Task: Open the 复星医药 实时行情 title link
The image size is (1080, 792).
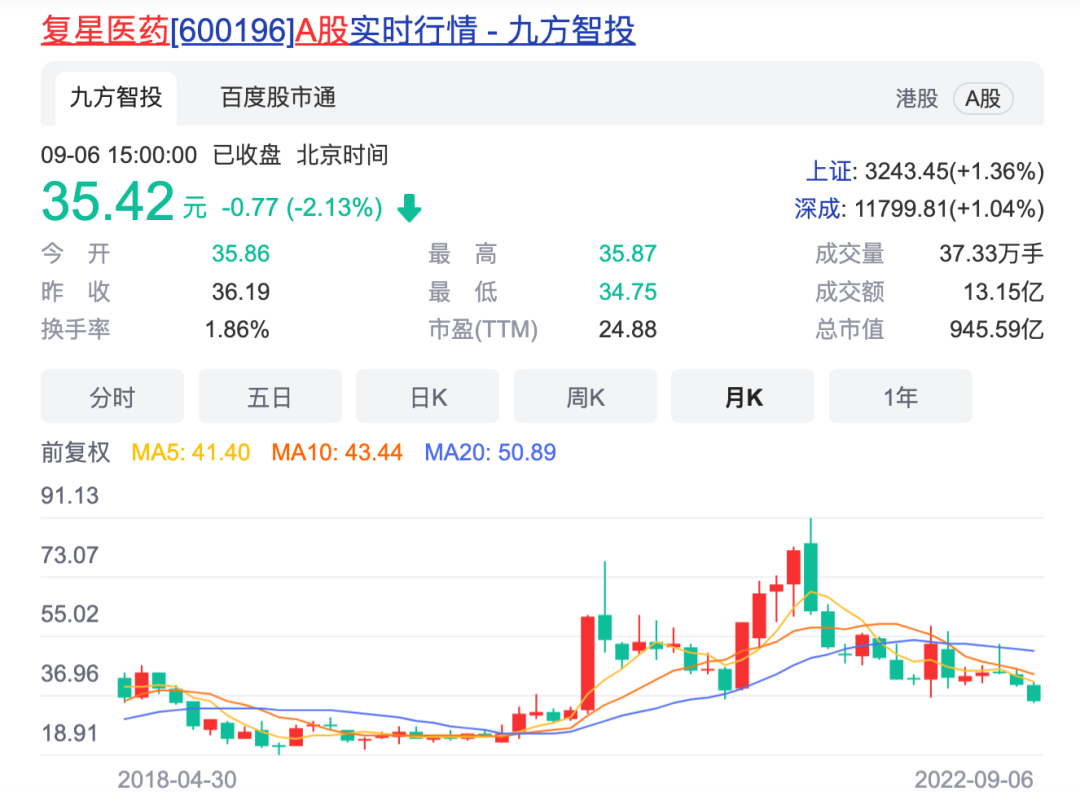Action: pyautogui.click(x=338, y=31)
